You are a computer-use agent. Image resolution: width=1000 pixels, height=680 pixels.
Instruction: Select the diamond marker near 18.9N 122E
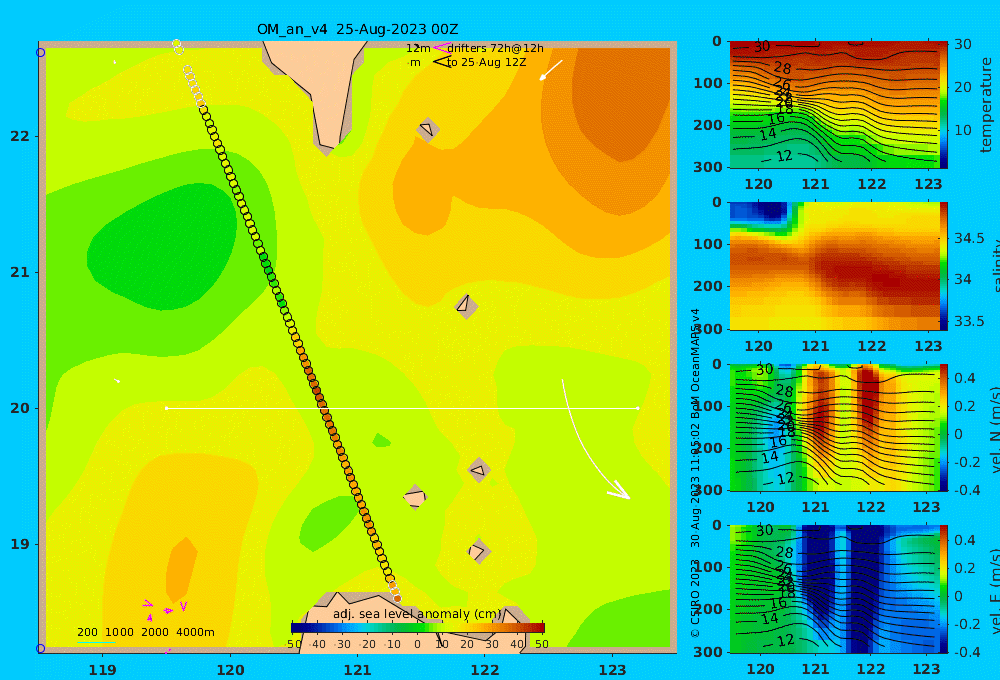(x=479, y=551)
